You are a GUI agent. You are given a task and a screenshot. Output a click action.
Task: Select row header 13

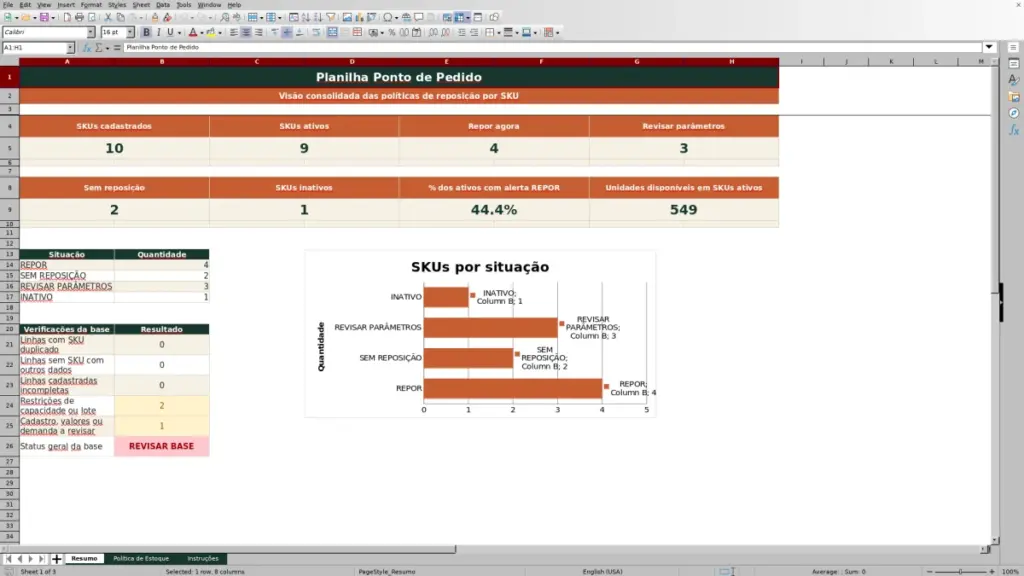[x=9, y=255]
